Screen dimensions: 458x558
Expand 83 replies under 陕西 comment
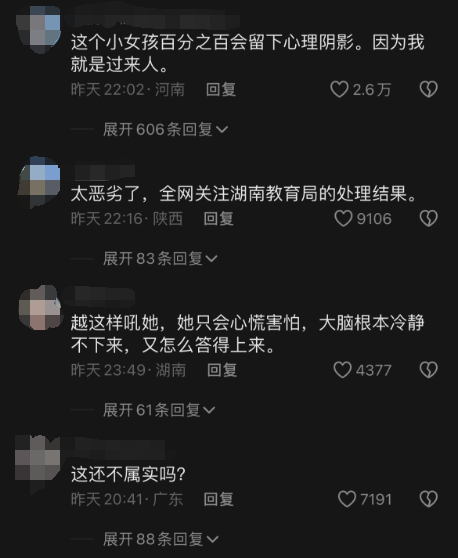pos(160,258)
